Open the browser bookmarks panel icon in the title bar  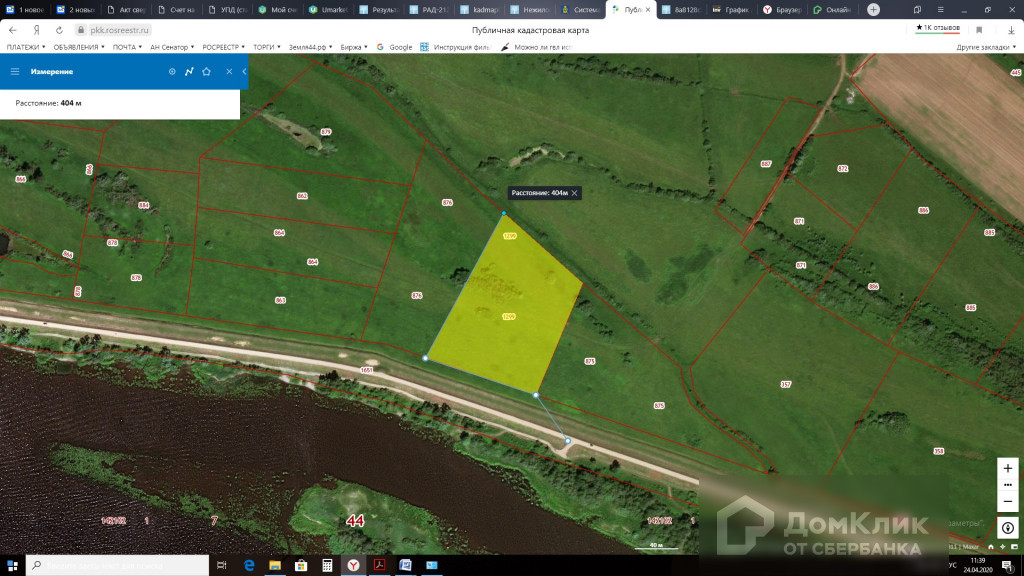918,10
